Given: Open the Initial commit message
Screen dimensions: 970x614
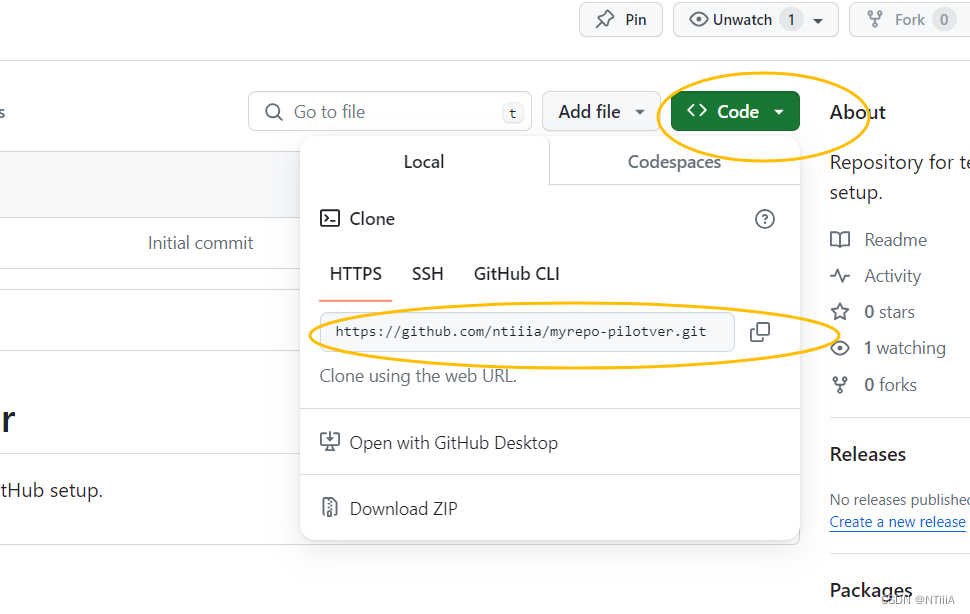Looking at the screenshot, I should (200, 243).
